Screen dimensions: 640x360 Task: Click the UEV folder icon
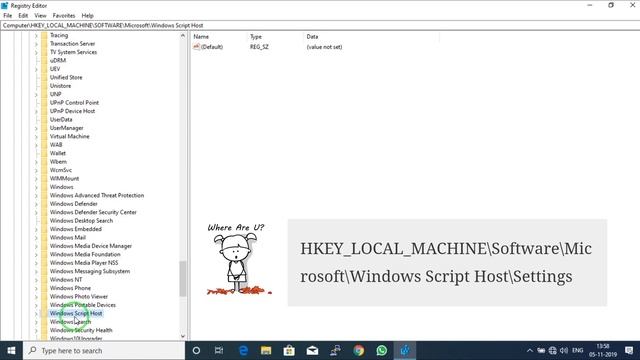coord(44,69)
